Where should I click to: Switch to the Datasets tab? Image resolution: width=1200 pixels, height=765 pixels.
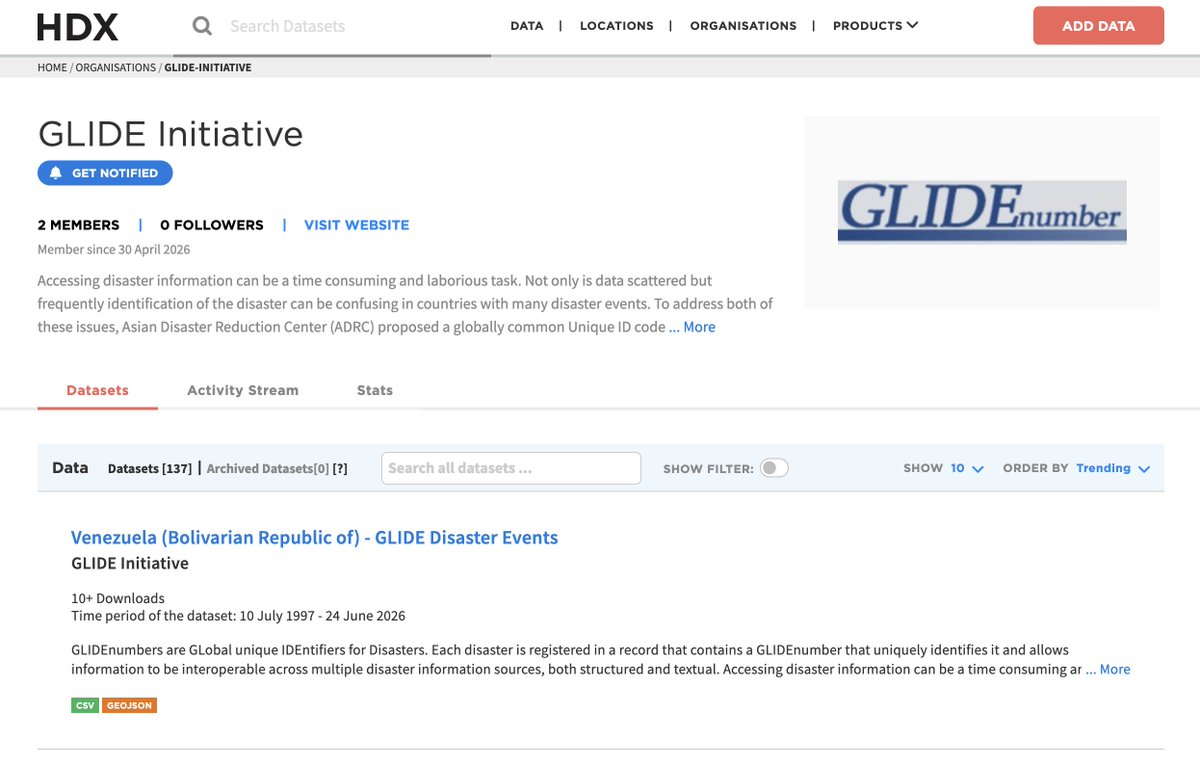pyautogui.click(x=98, y=390)
